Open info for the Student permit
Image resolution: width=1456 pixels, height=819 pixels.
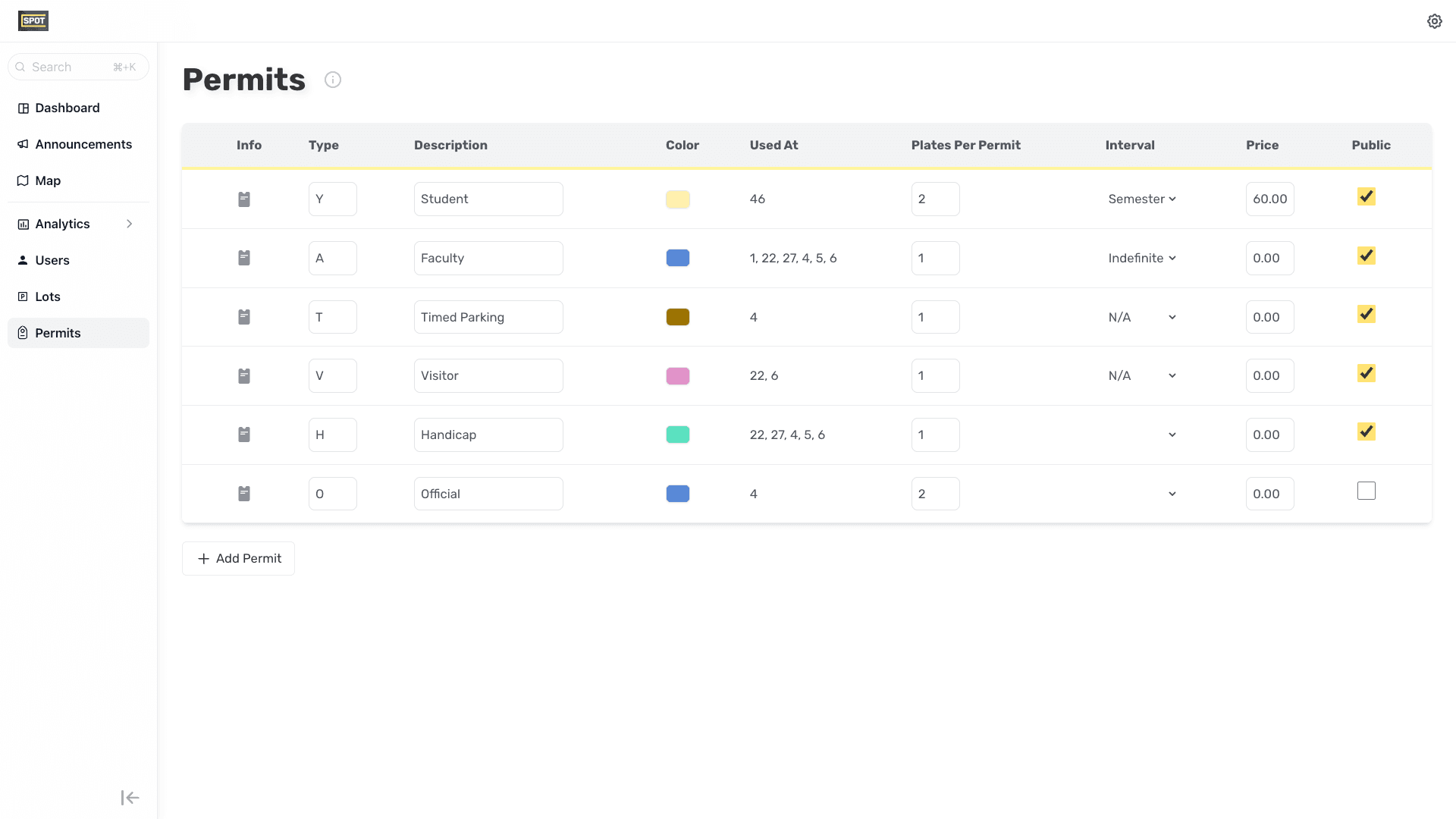244,199
